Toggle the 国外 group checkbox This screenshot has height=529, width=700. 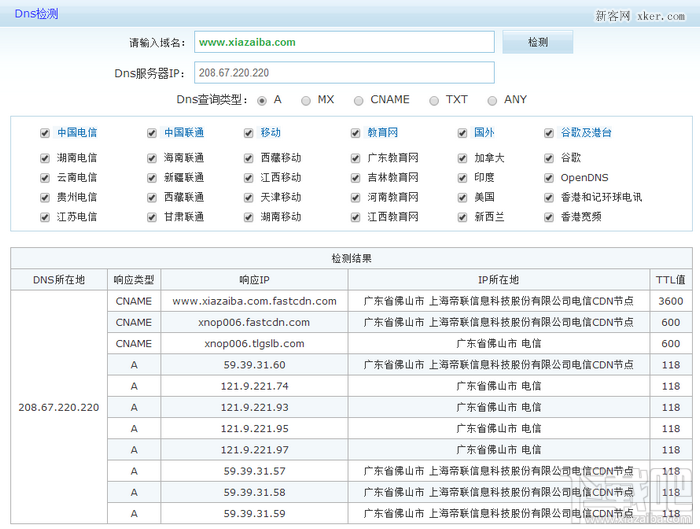(462, 133)
